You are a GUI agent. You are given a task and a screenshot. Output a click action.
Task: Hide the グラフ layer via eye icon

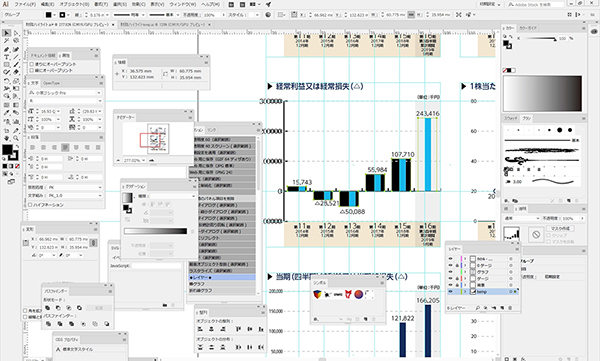coord(450,272)
